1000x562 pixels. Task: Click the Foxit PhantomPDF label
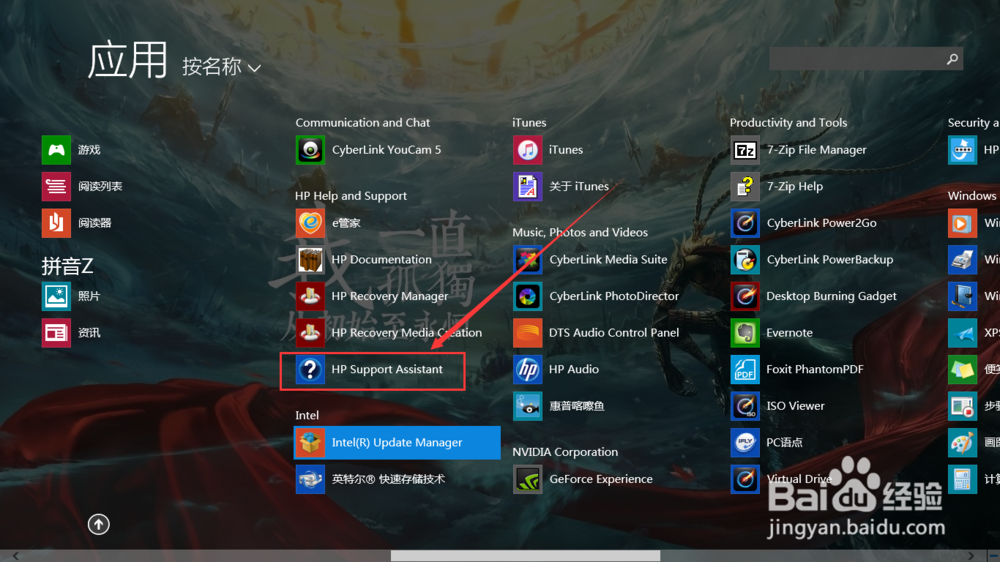click(814, 369)
